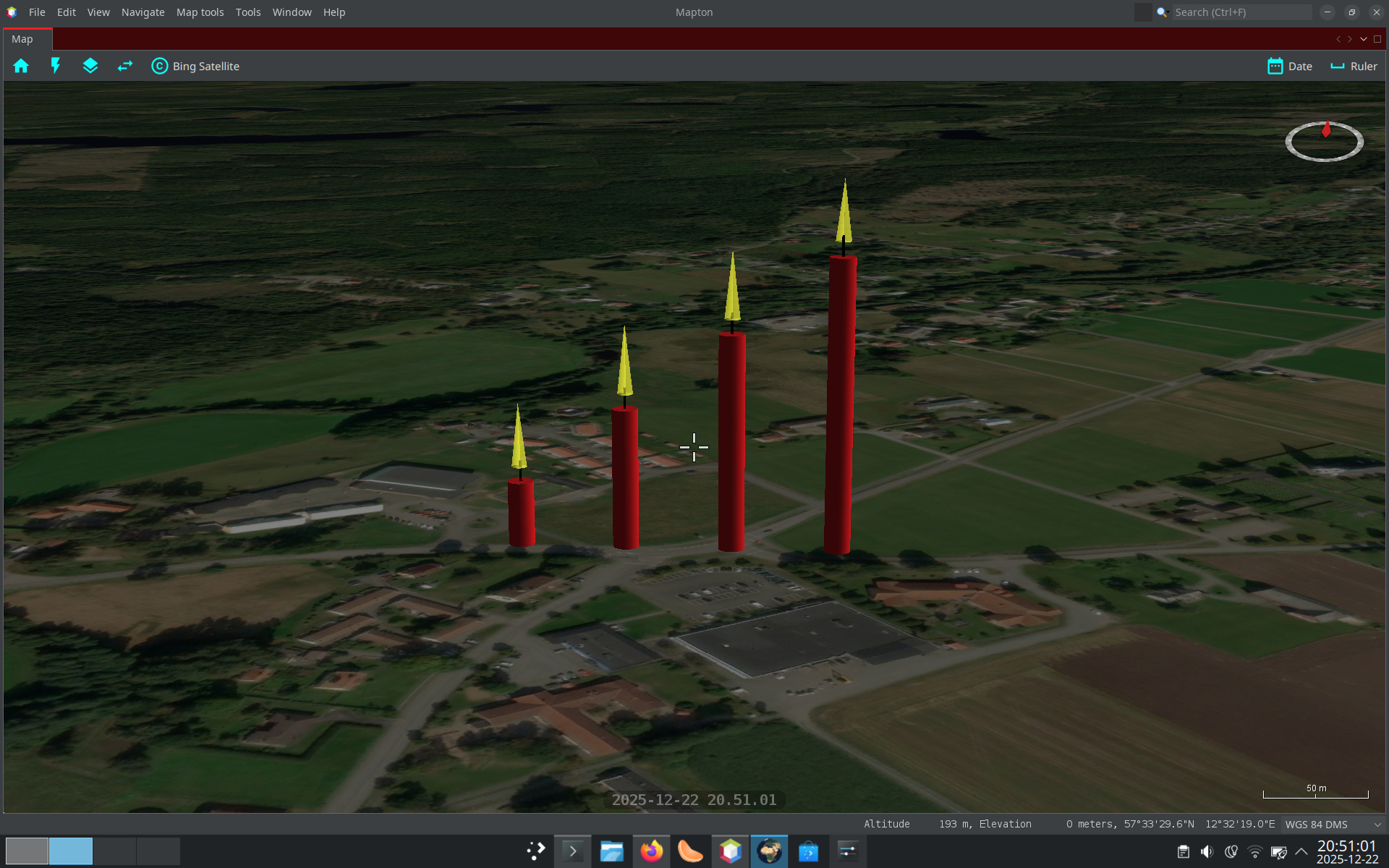Click the lightning bolt quick action icon
The width and height of the screenshot is (1389, 868).
tap(56, 66)
